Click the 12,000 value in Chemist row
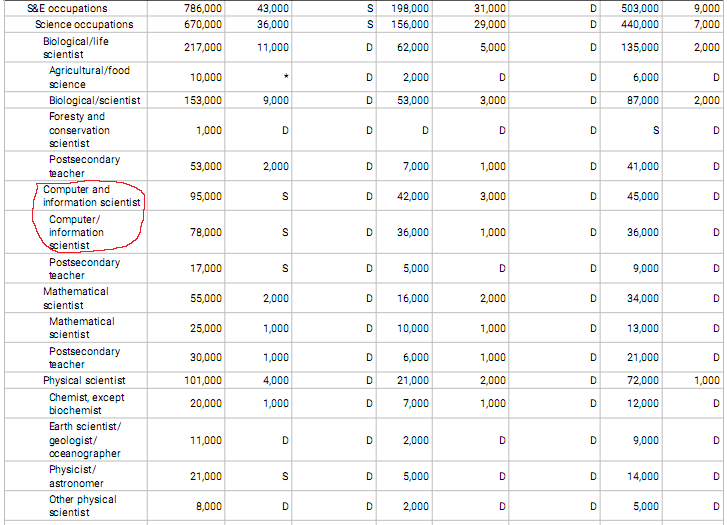 [x=643, y=403]
